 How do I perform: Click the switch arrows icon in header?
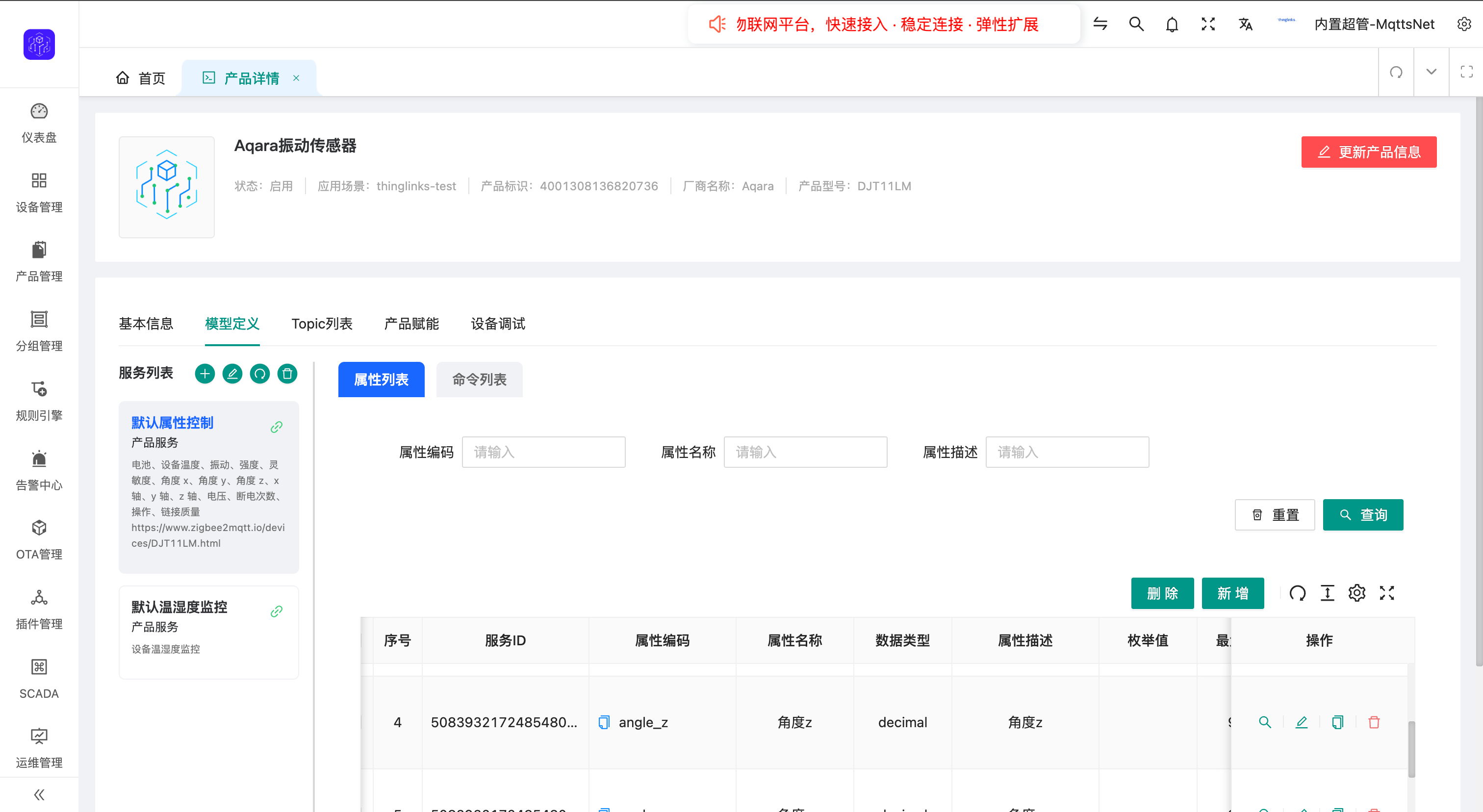pyautogui.click(x=1100, y=24)
